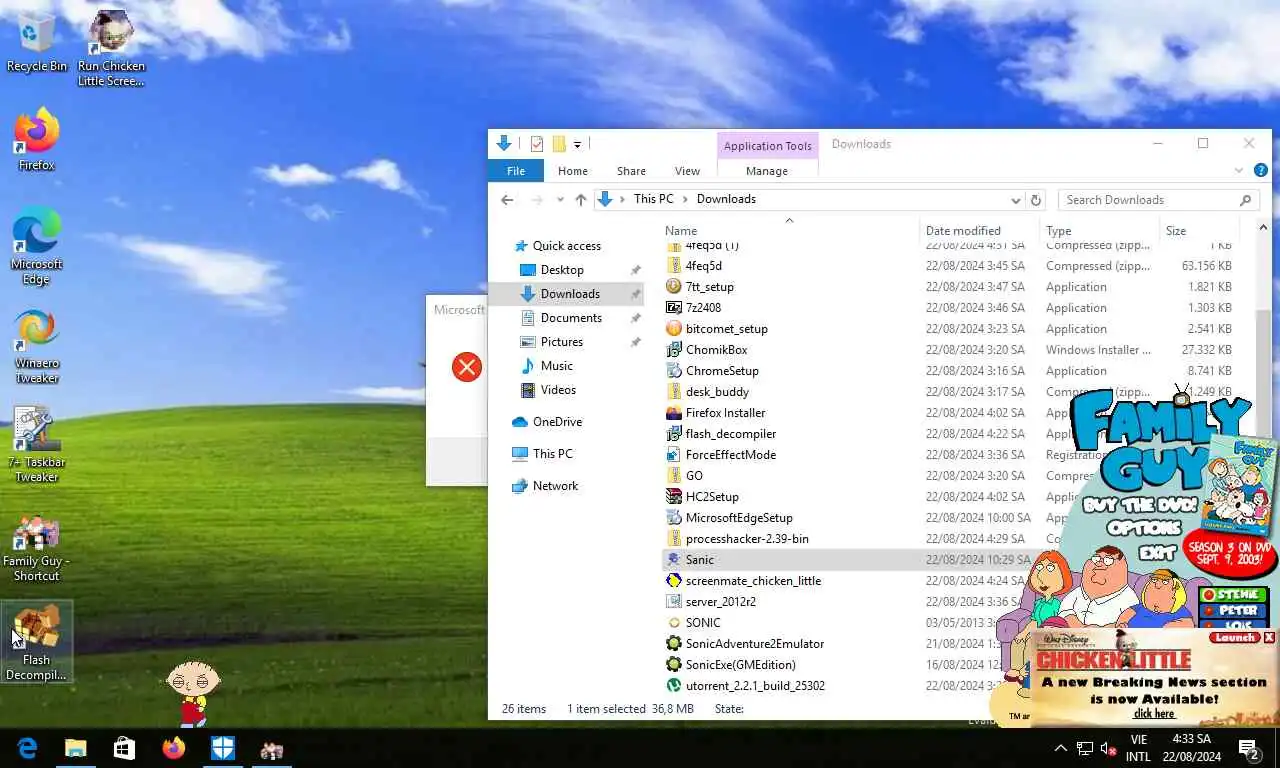Viewport: 1280px width, 768px height.
Task: Open the Customize Quick Access Toolbar dropdown
Action: (577, 145)
